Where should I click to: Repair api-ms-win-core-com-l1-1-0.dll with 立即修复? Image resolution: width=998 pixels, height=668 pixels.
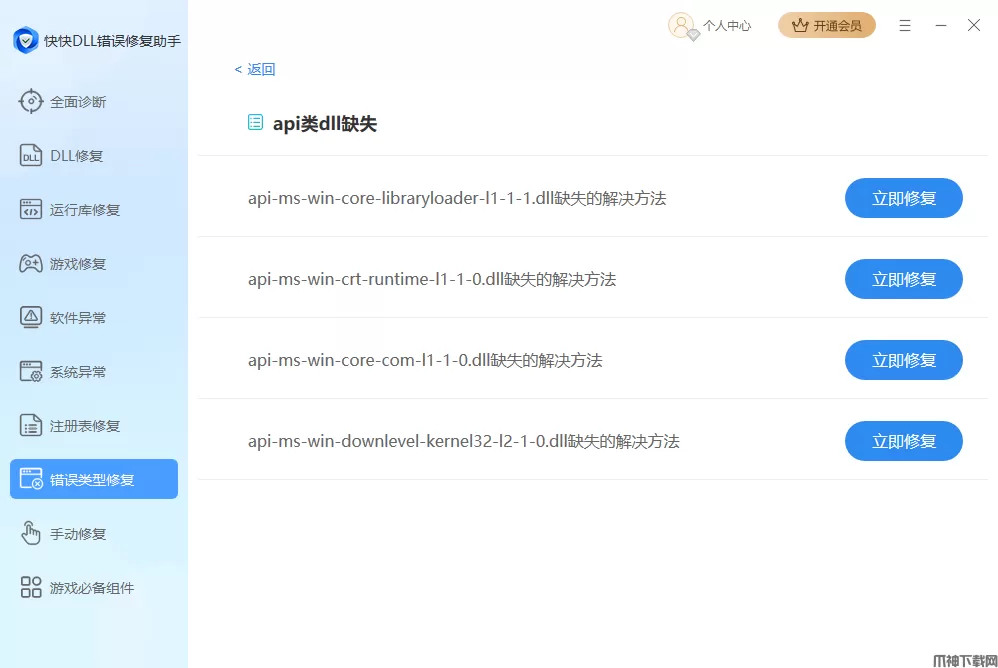tap(903, 360)
